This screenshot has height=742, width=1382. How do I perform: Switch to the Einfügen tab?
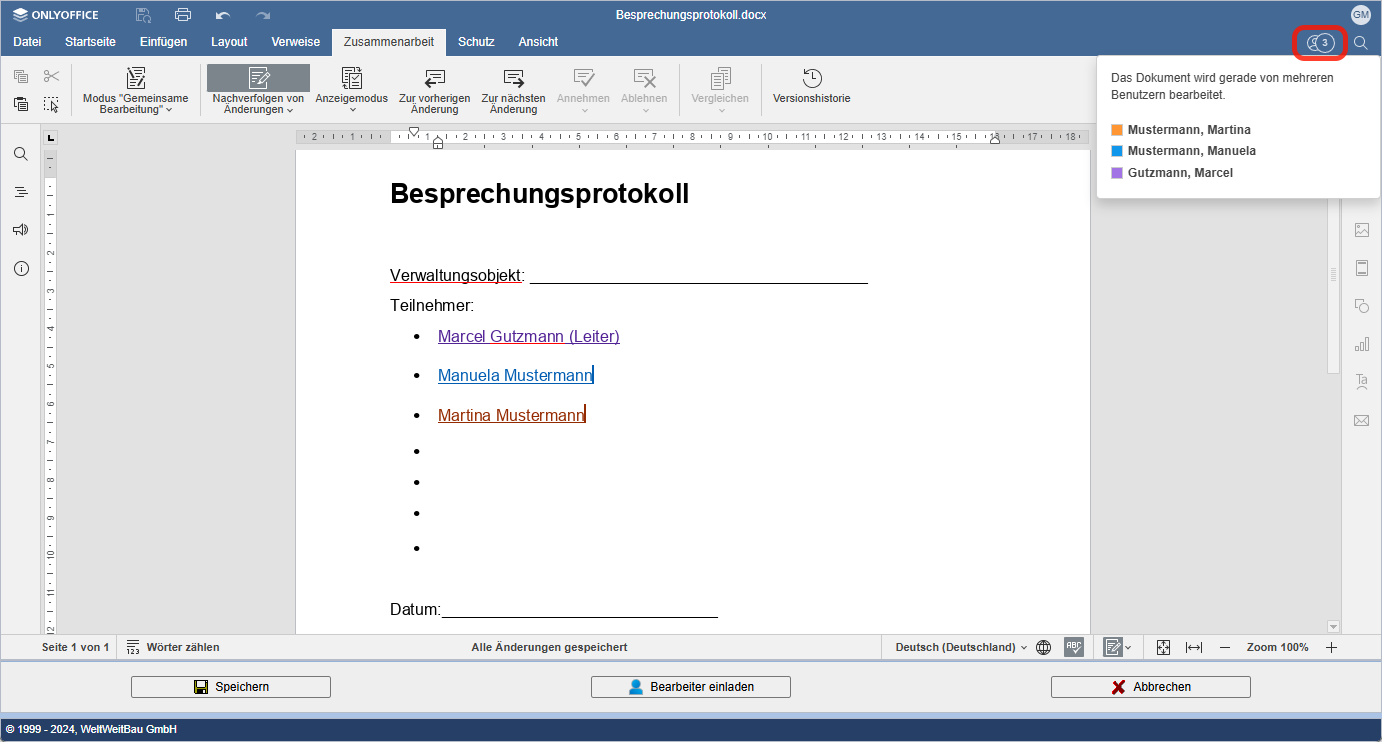coord(163,42)
